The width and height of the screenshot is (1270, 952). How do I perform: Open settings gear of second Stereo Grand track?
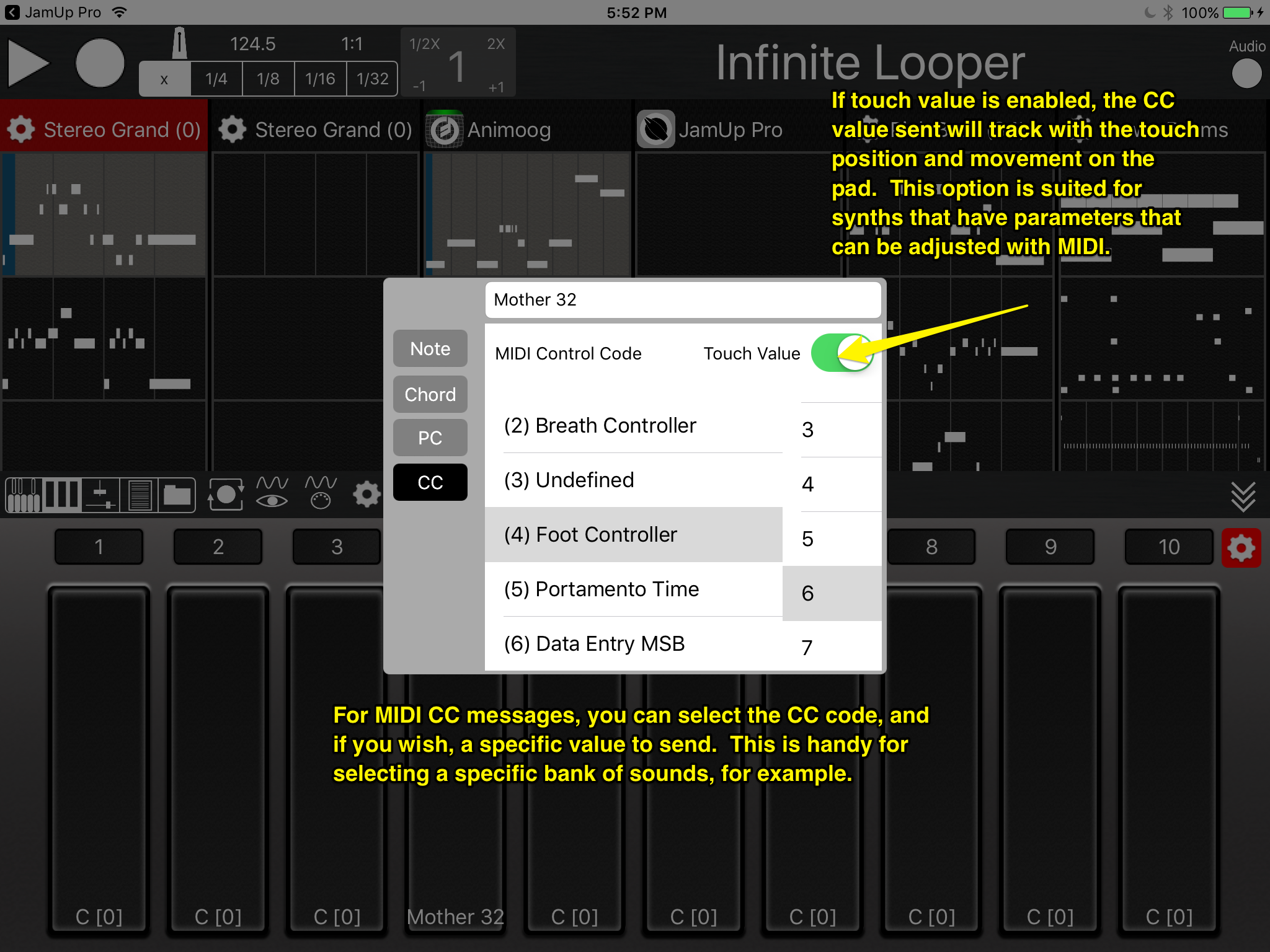[233, 130]
